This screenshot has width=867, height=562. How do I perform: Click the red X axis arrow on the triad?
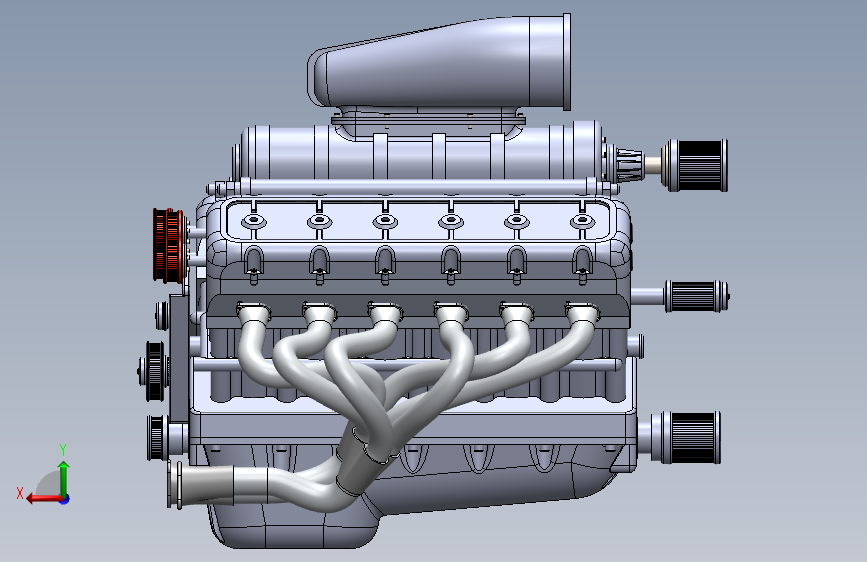coord(44,499)
